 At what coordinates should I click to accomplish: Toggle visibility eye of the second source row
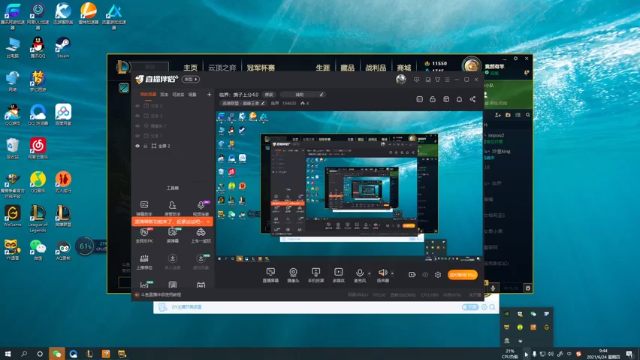click(138, 116)
